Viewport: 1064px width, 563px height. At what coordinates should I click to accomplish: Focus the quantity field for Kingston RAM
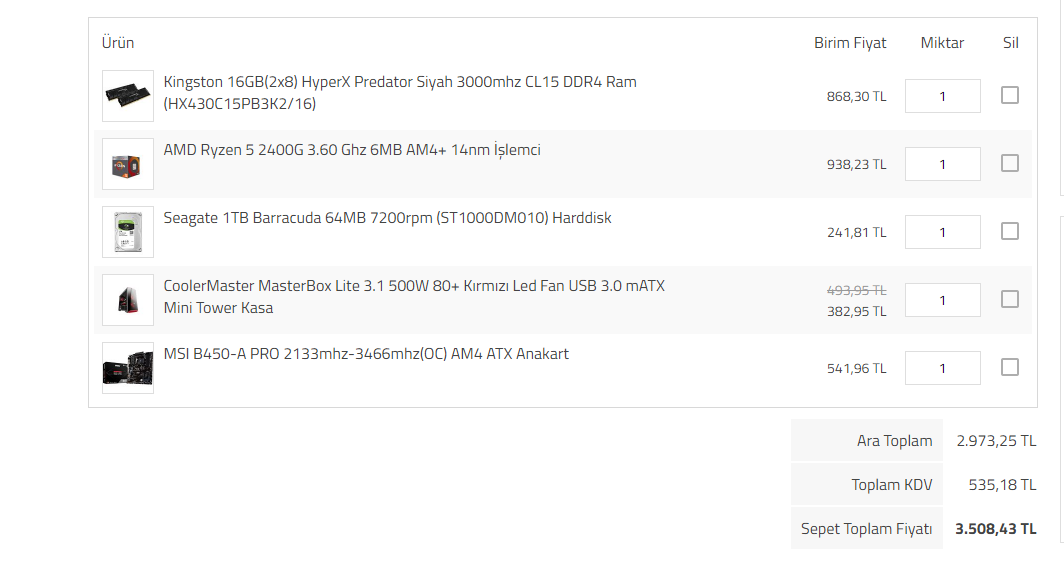942,96
